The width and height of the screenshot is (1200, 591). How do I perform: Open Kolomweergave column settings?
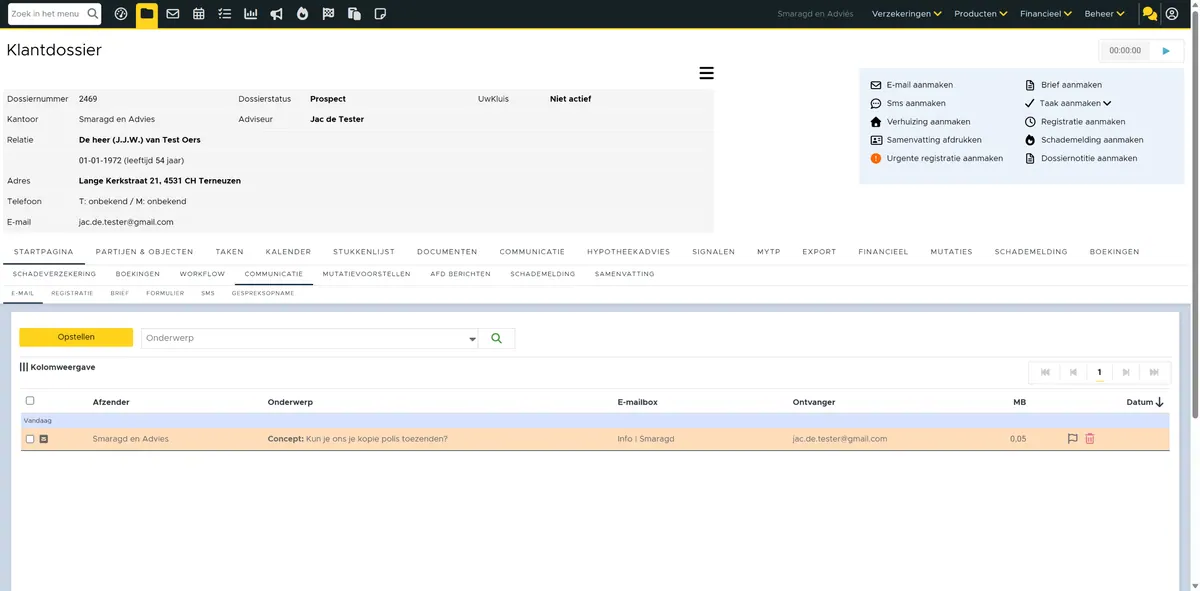[x=58, y=367]
